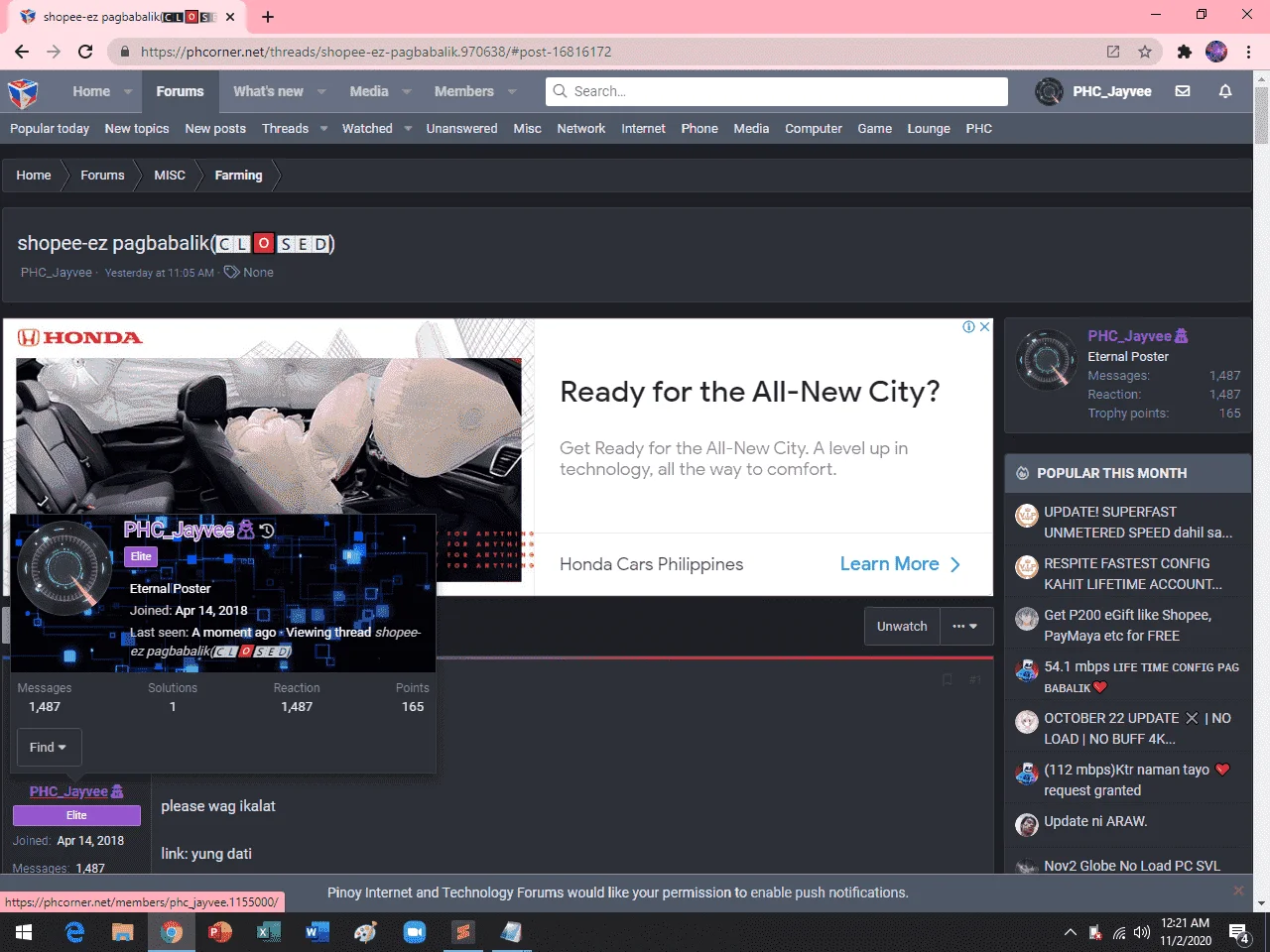Image resolution: width=1270 pixels, height=952 pixels.
Task: Click the search magnifier icon
Action: pos(561,91)
